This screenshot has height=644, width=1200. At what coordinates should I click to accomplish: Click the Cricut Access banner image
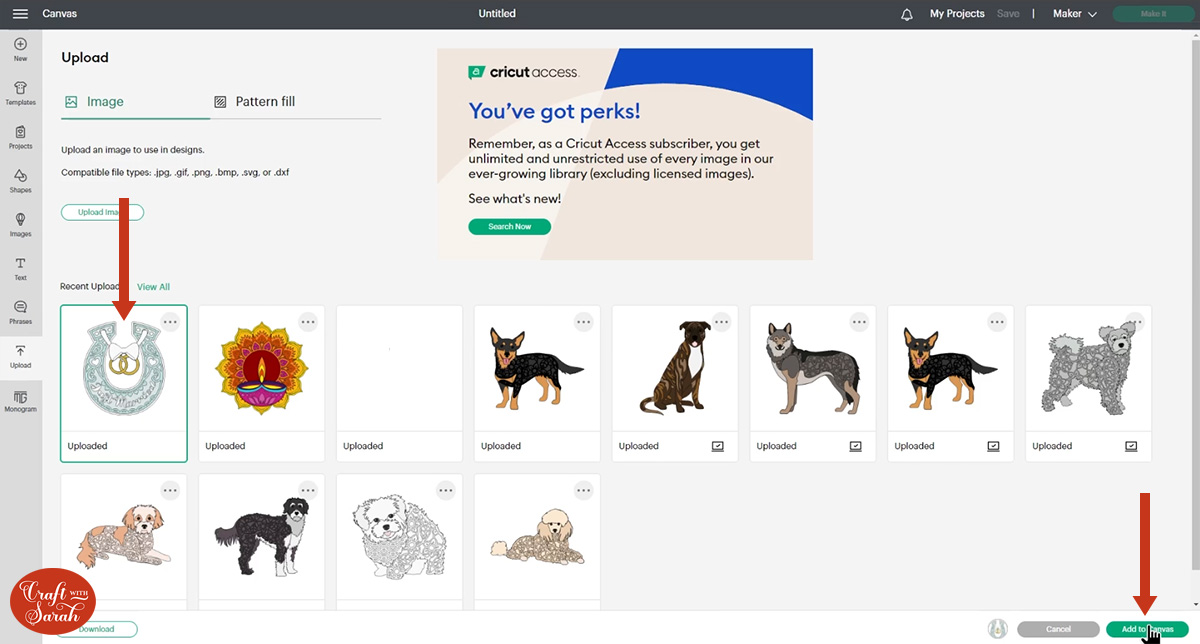click(625, 154)
